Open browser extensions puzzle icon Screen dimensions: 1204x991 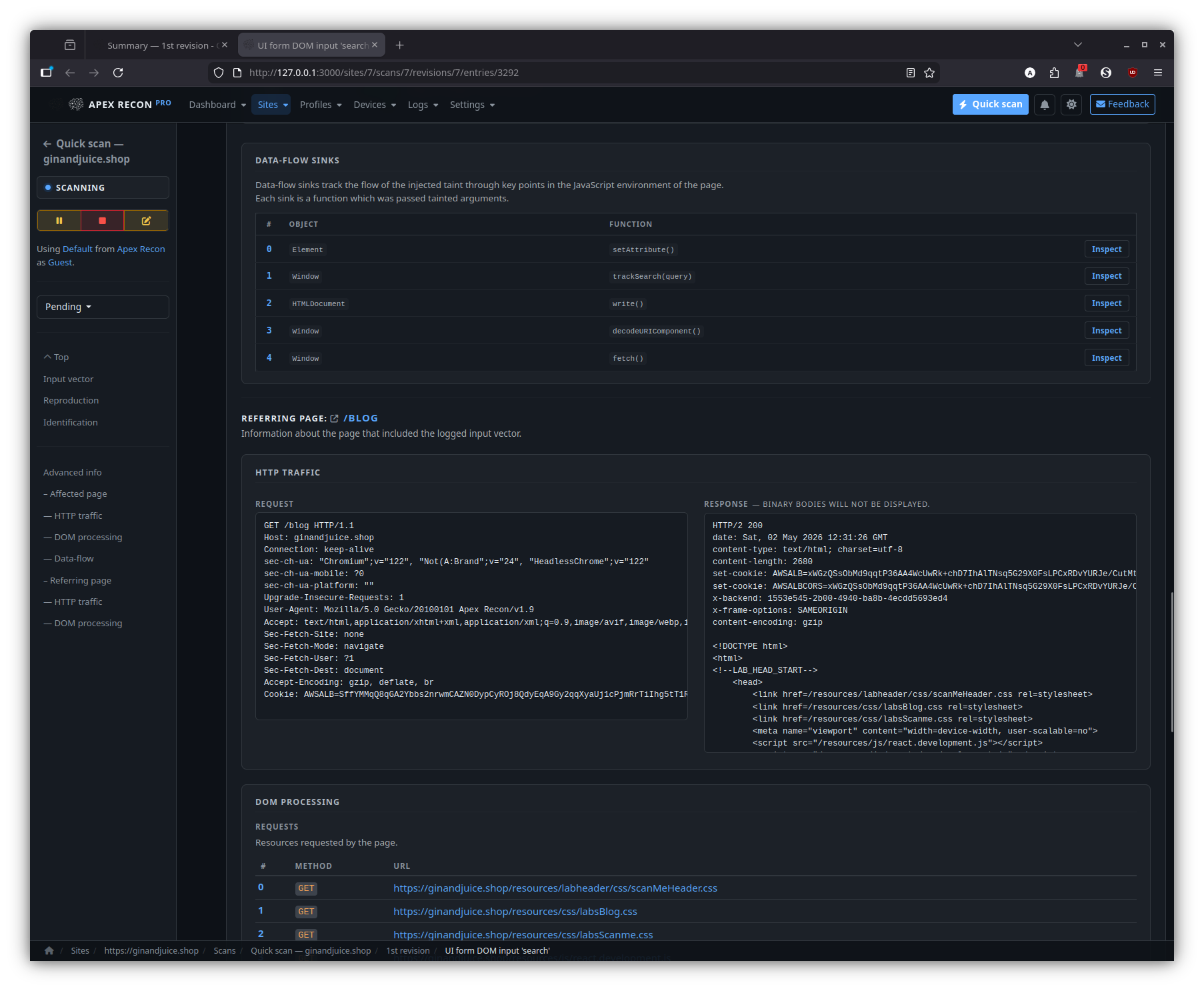point(1054,73)
